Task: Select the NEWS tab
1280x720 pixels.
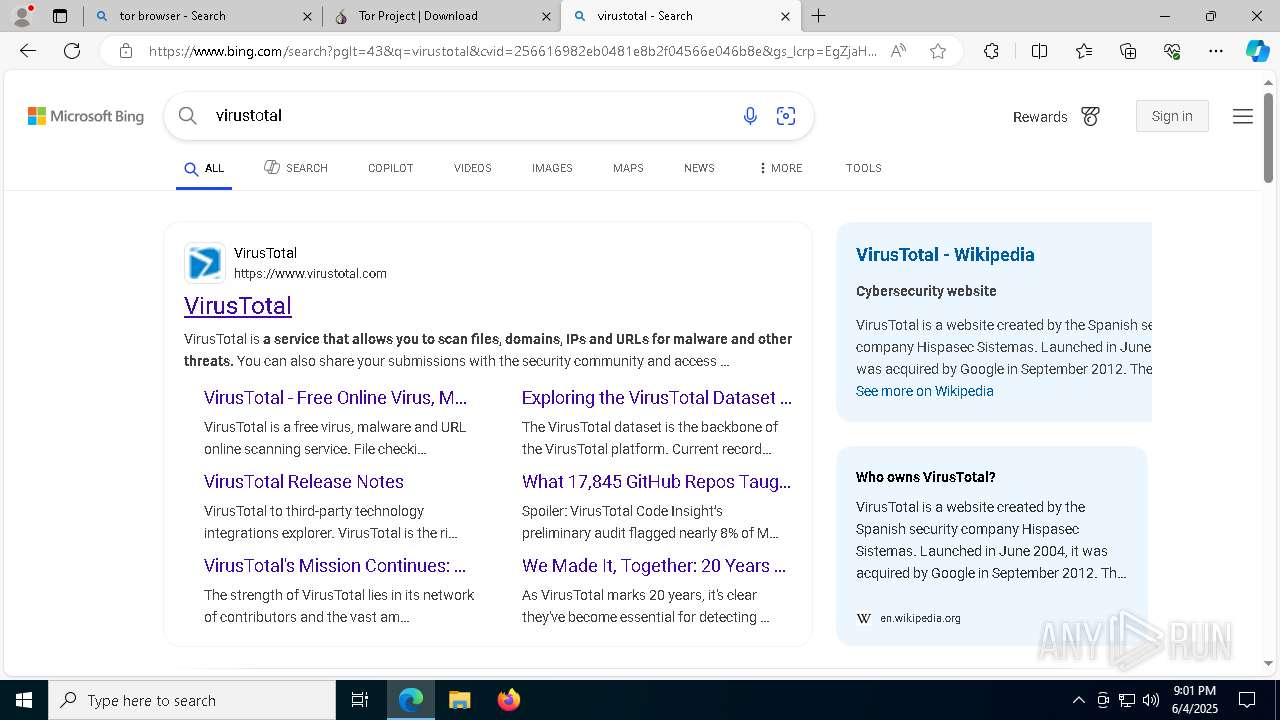Action: (699, 168)
